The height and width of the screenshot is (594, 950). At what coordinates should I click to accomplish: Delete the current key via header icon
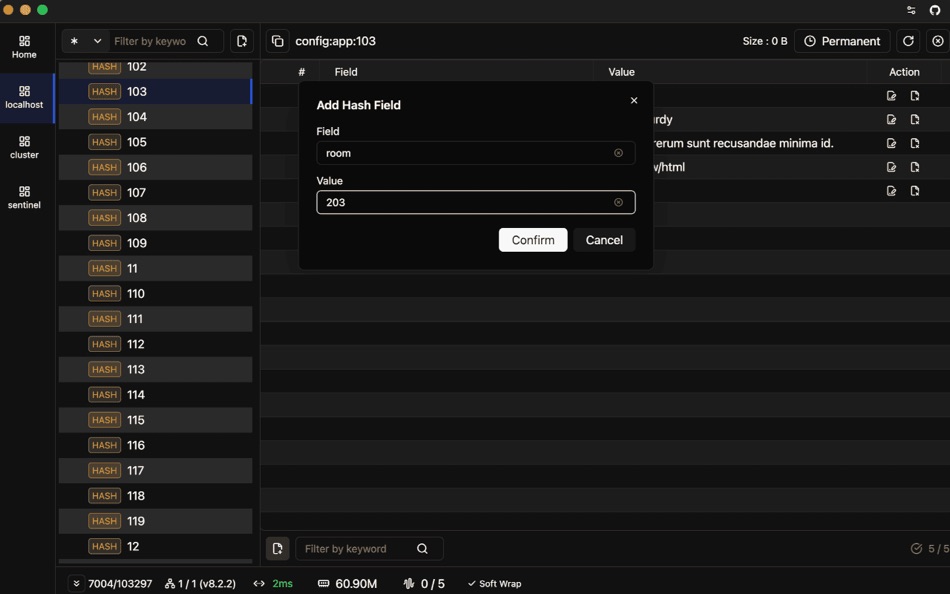(x=936, y=42)
